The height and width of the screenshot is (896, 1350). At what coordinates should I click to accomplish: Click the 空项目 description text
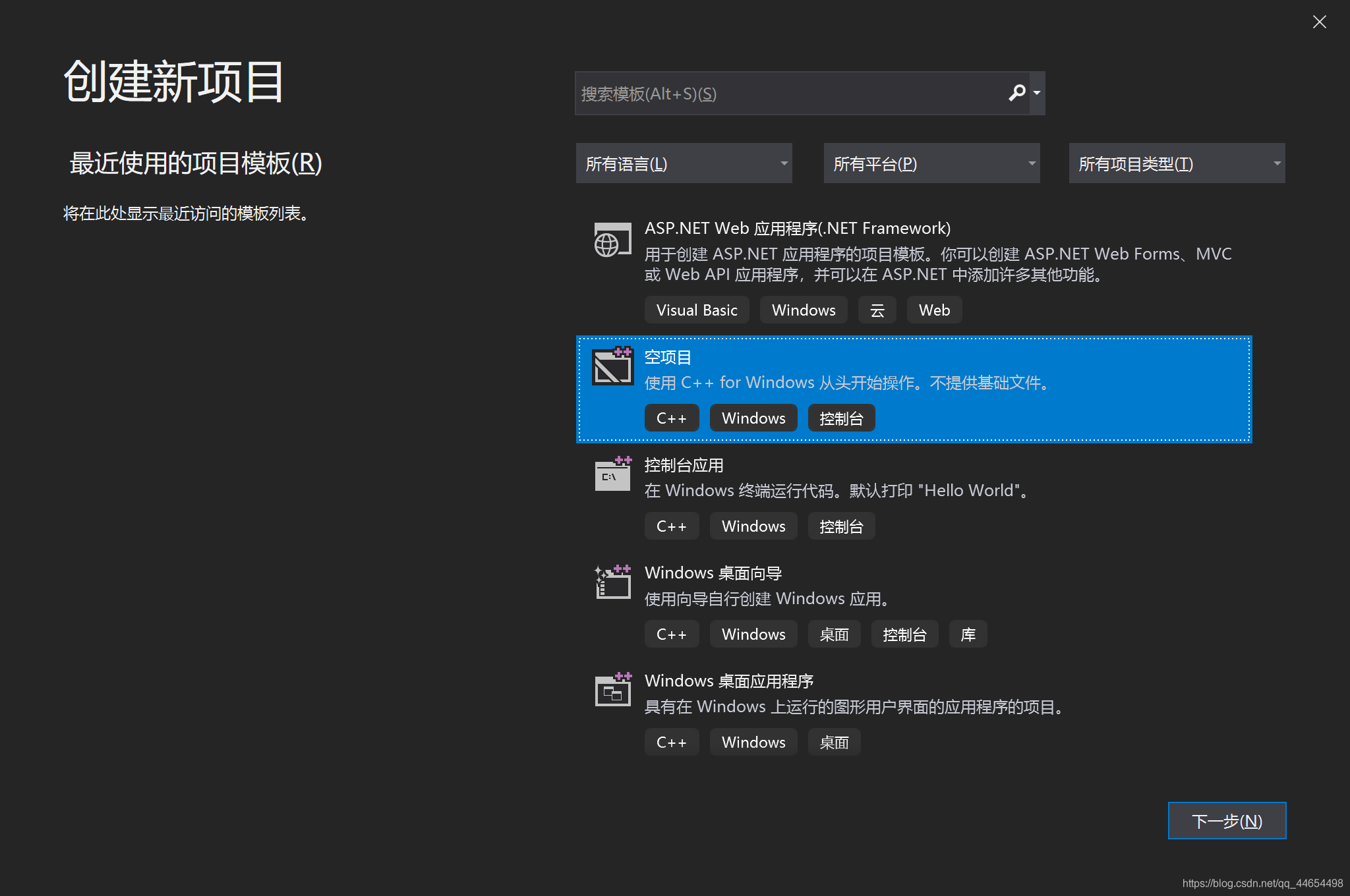(848, 383)
